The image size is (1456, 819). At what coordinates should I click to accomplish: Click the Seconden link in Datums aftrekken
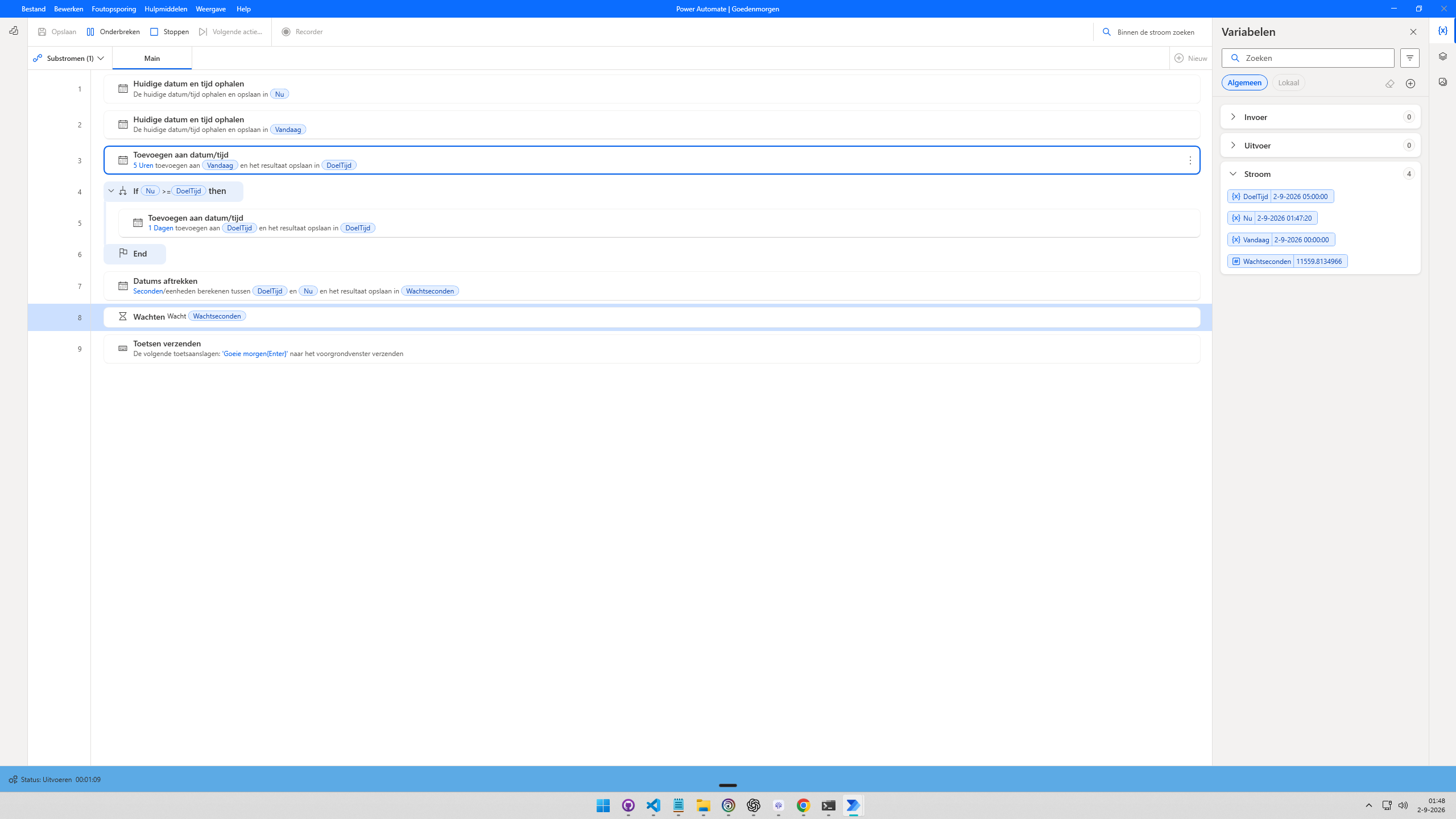coord(148,291)
